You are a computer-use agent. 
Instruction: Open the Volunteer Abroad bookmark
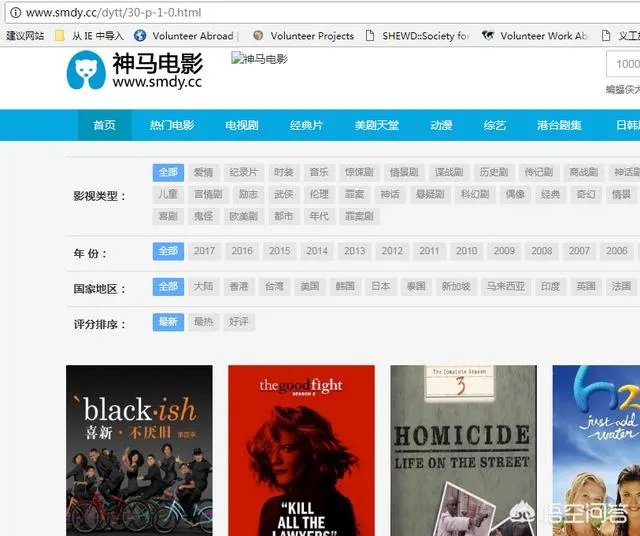pyautogui.click(x=195, y=36)
